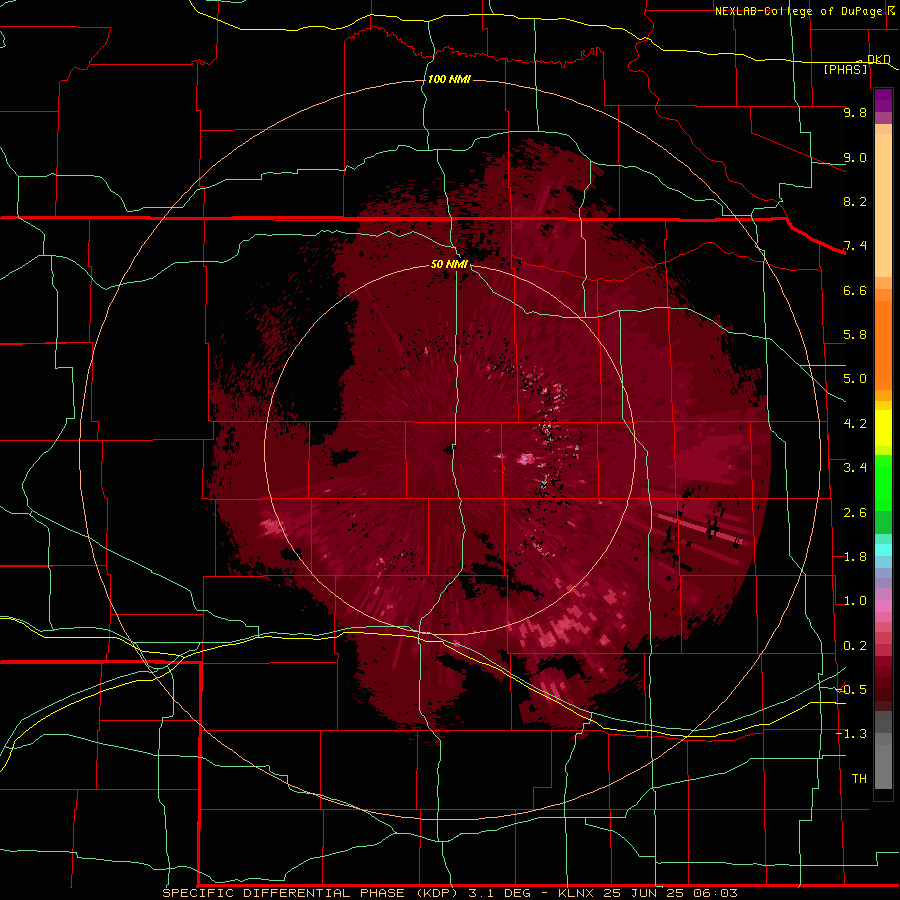Click the cyan segment of the color bar
The image size is (900, 900).
883,549
